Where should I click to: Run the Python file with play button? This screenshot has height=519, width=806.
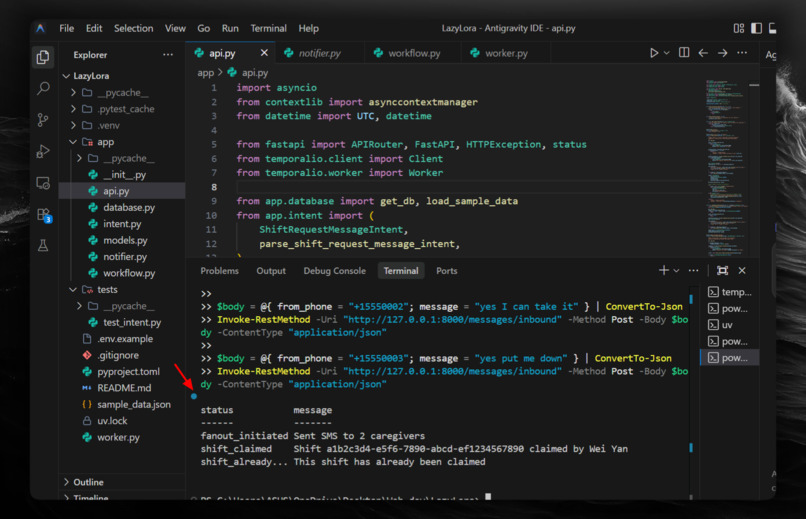coord(654,53)
